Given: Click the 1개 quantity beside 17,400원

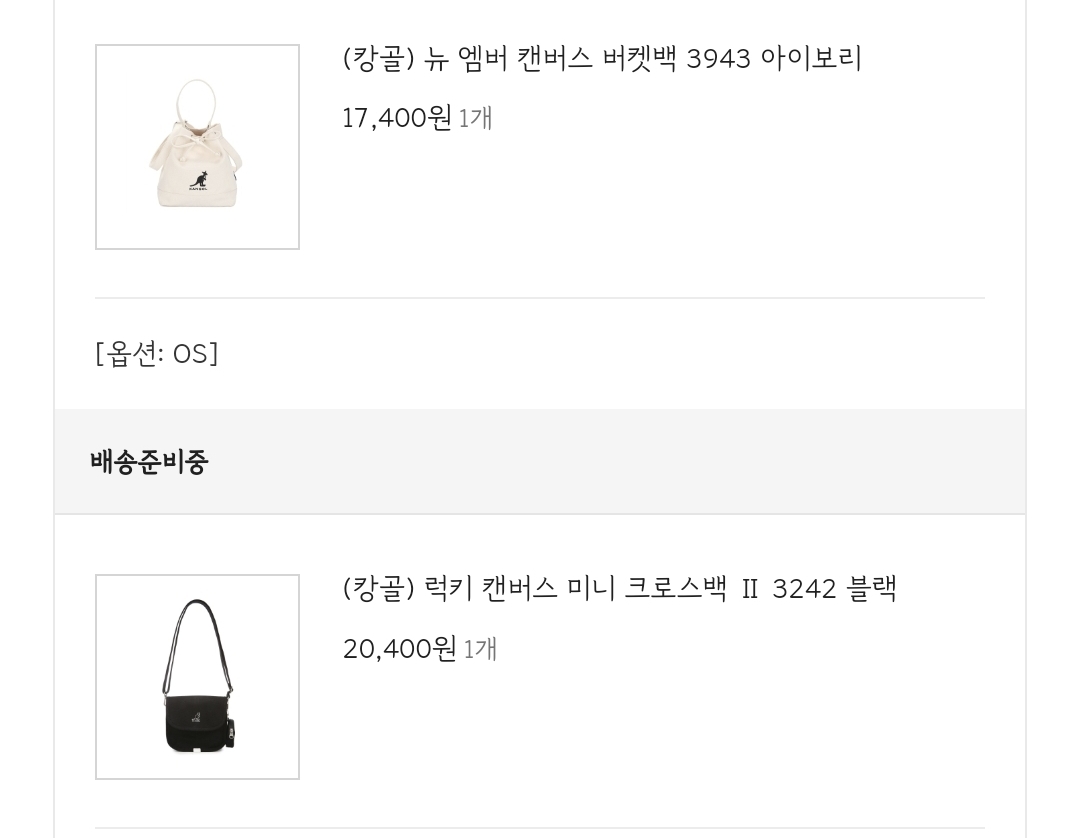Looking at the screenshot, I should point(475,118).
